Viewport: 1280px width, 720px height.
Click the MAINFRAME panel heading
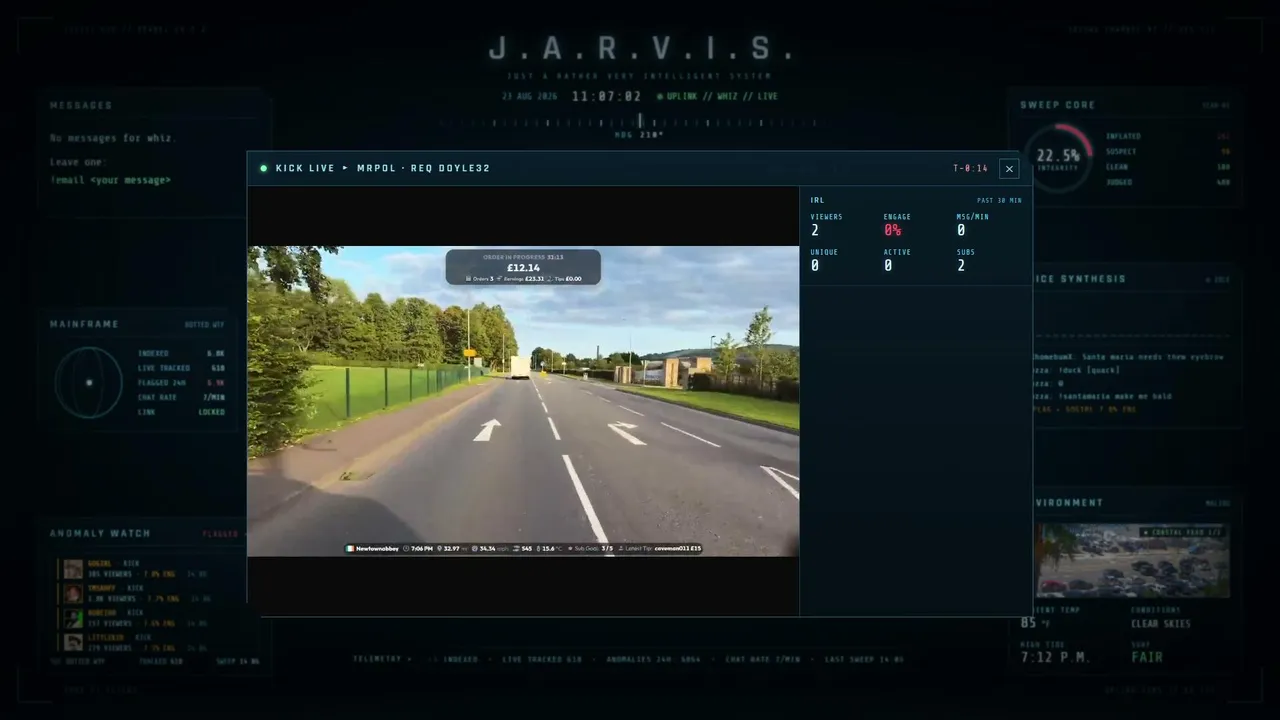coord(84,325)
